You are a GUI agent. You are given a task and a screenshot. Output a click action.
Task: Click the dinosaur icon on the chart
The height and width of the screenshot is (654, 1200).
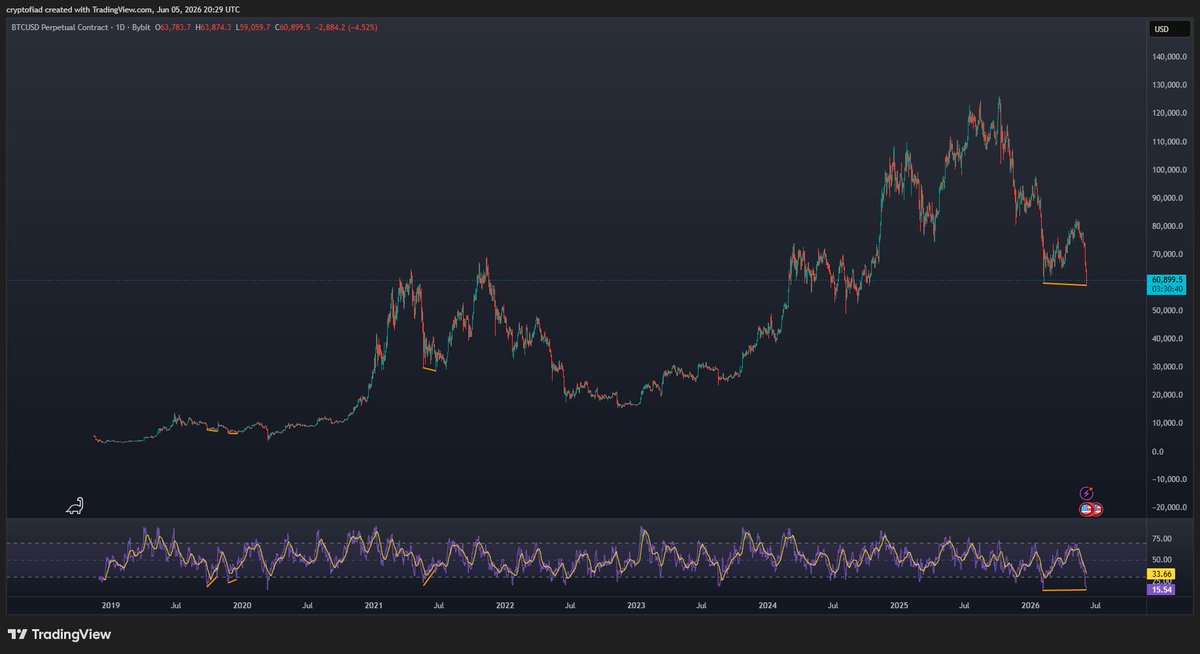tap(75, 507)
